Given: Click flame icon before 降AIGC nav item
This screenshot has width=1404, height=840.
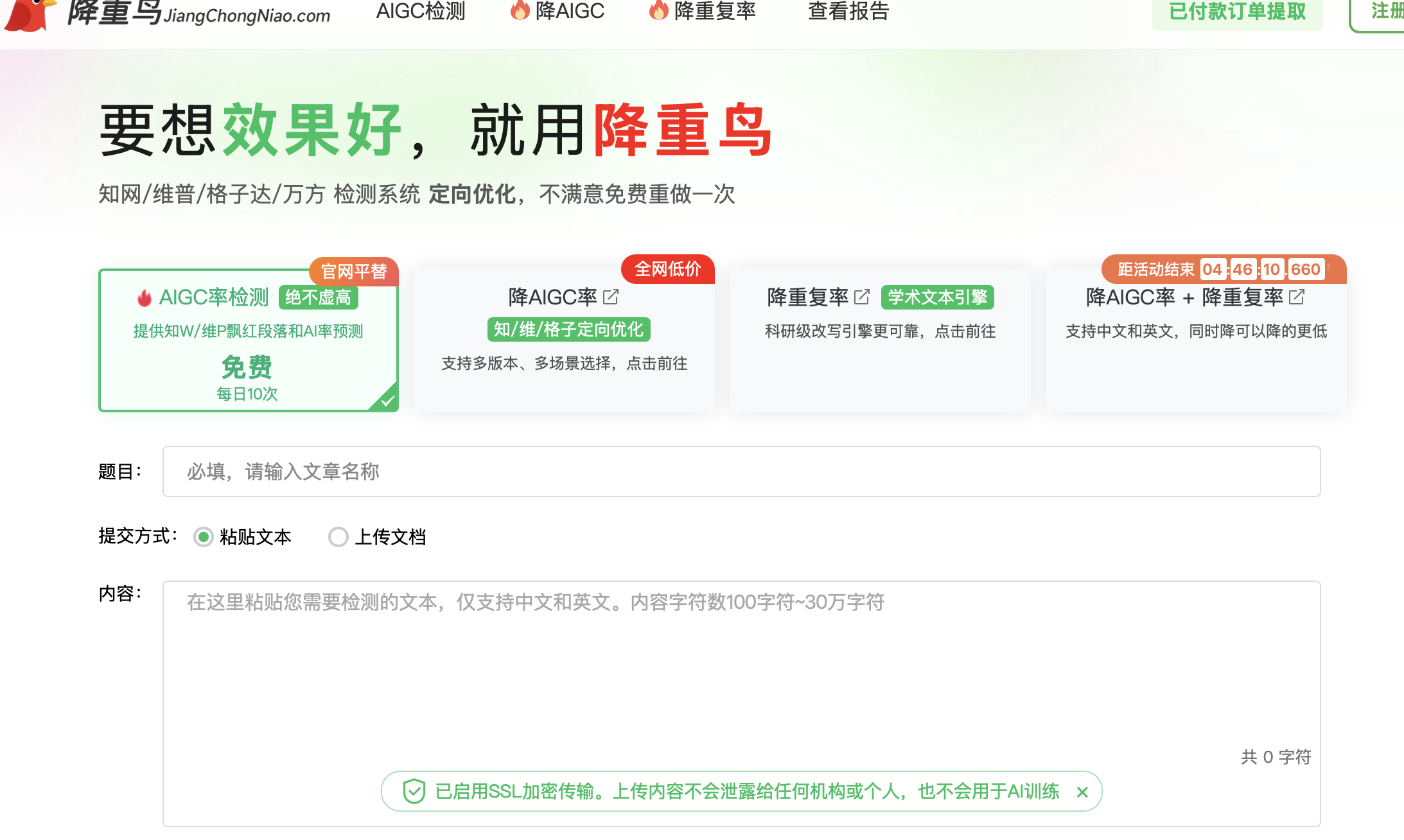Looking at the screenshot, I should [520, 10].
